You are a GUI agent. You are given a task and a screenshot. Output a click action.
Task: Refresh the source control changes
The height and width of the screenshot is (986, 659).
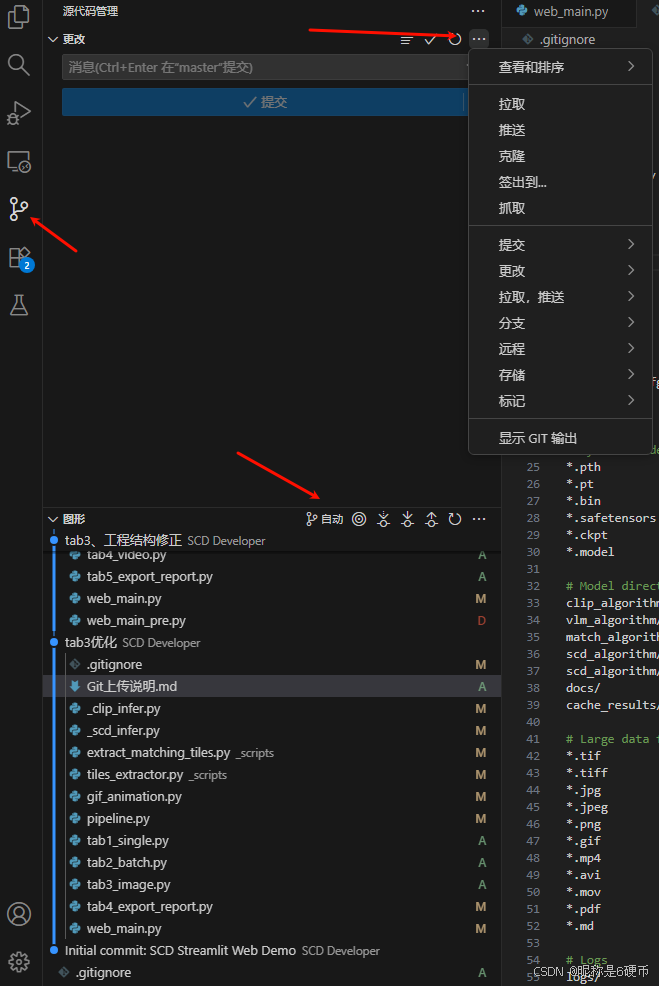455,40
